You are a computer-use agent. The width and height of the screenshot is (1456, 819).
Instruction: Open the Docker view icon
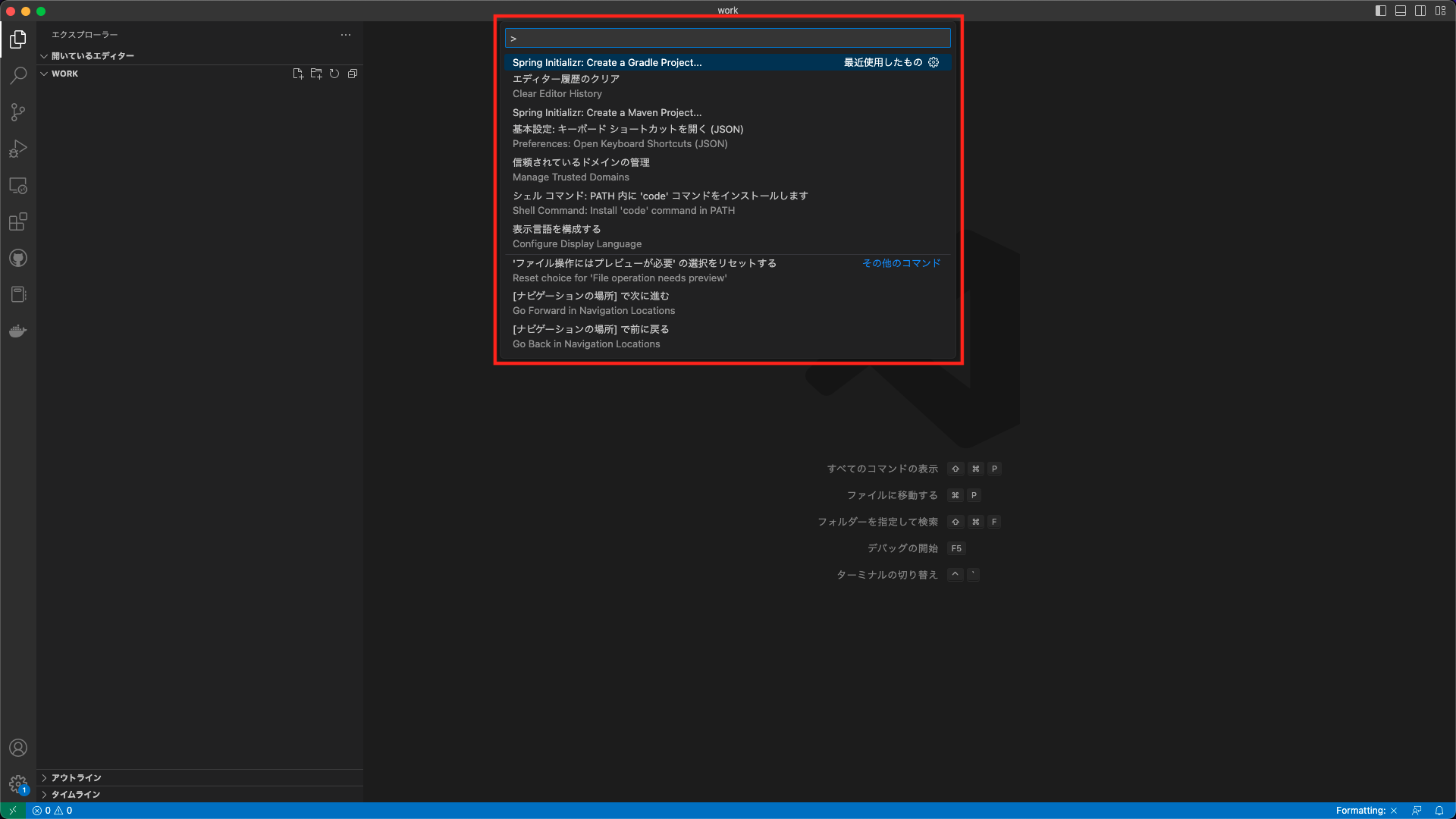[18, 331]
